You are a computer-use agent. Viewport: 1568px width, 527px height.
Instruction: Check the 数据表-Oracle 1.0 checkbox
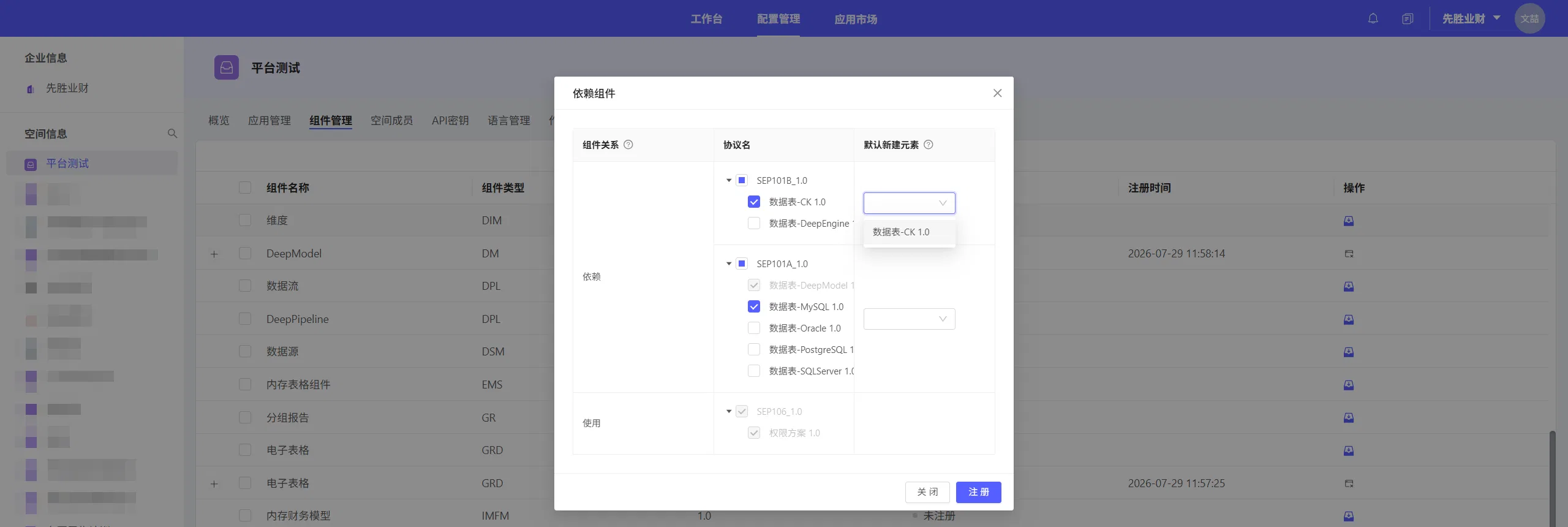click(754, 328)
